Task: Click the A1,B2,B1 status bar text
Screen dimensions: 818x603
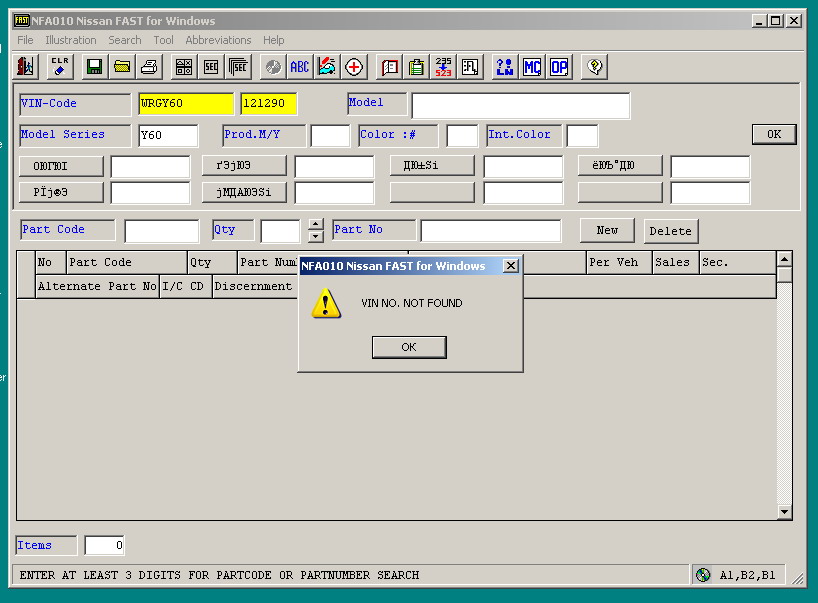Action: click(x=747, y=575)
